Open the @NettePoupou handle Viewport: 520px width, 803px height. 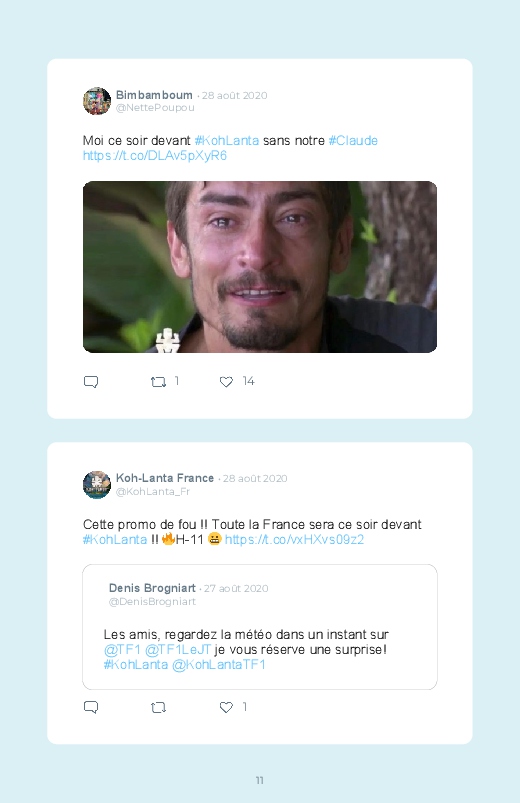(155, 108)
